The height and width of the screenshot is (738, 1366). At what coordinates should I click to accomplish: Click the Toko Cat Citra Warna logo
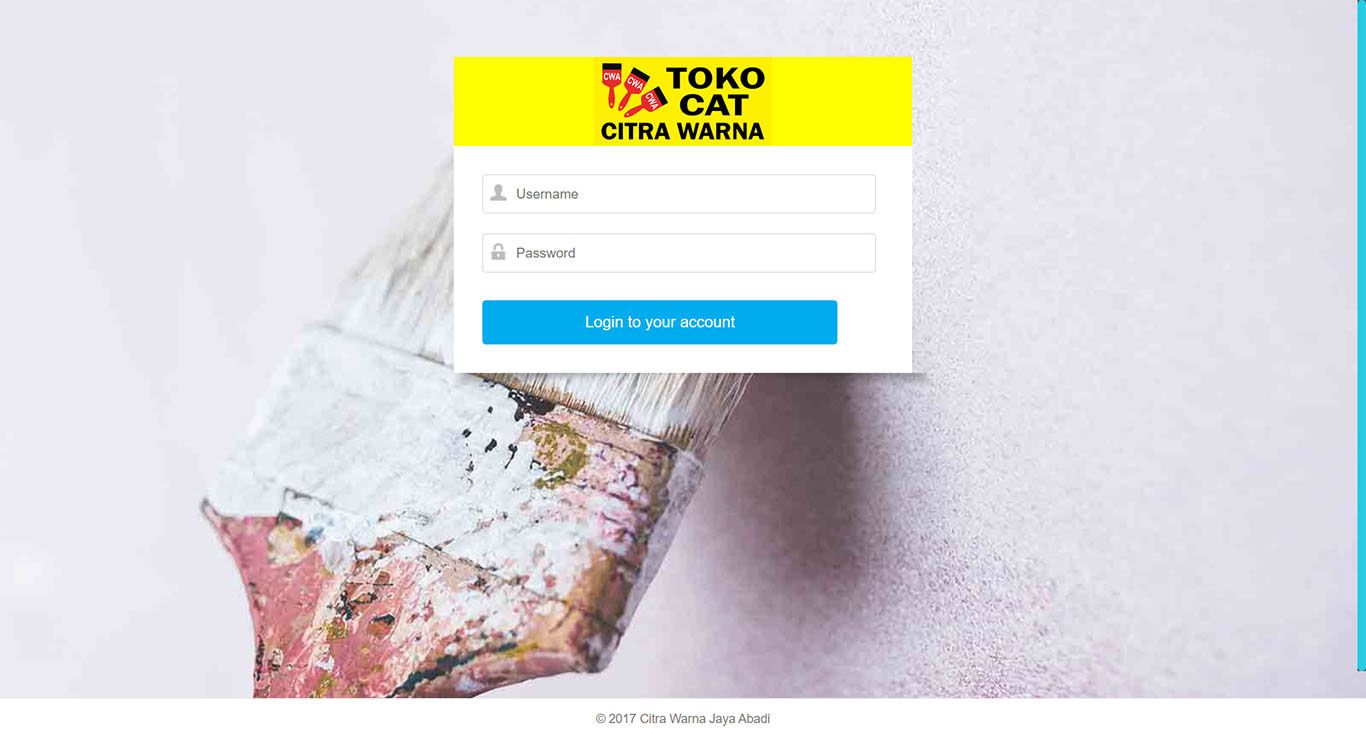coord(683,101)
